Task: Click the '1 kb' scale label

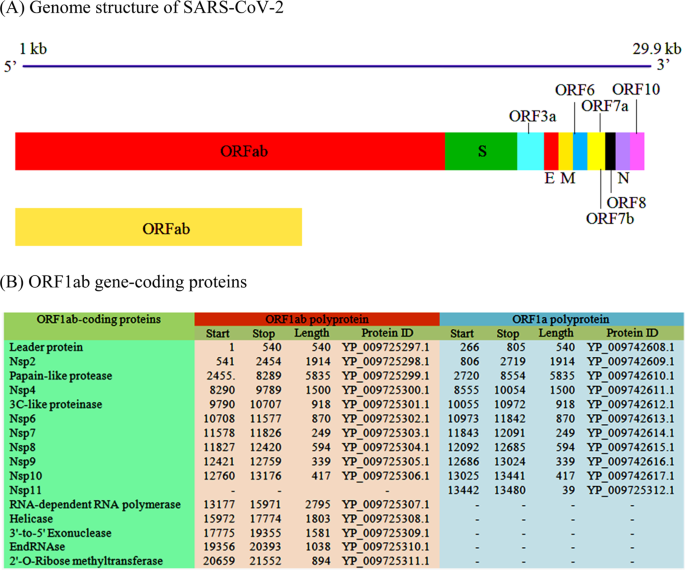Action: click(33, 49)
